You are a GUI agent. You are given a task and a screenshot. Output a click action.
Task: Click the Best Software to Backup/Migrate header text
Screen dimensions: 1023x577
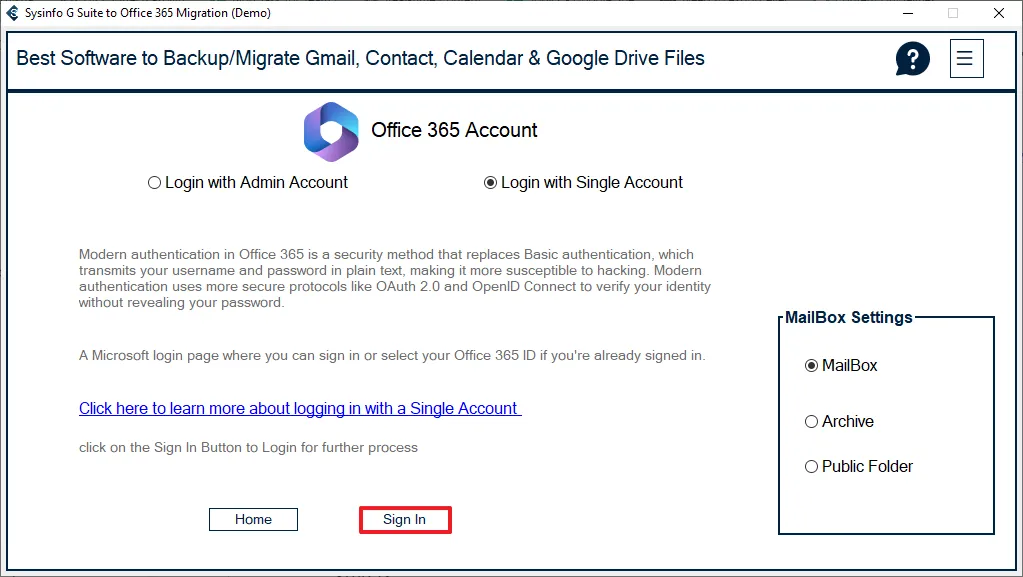(360, 58)
